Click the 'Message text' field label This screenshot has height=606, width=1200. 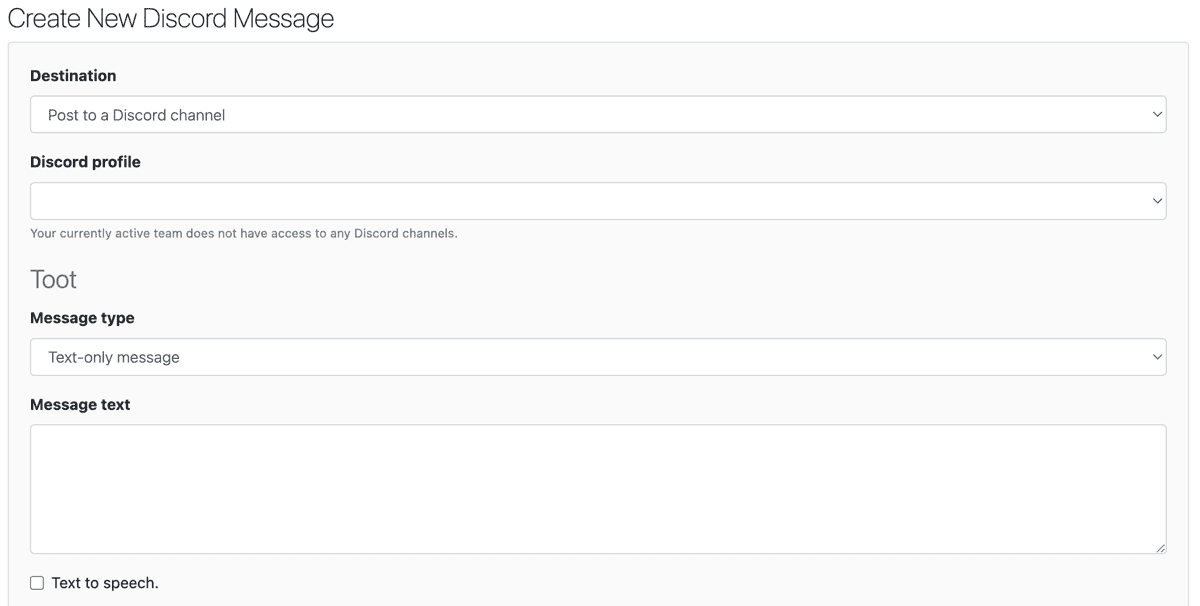(80, 405)
